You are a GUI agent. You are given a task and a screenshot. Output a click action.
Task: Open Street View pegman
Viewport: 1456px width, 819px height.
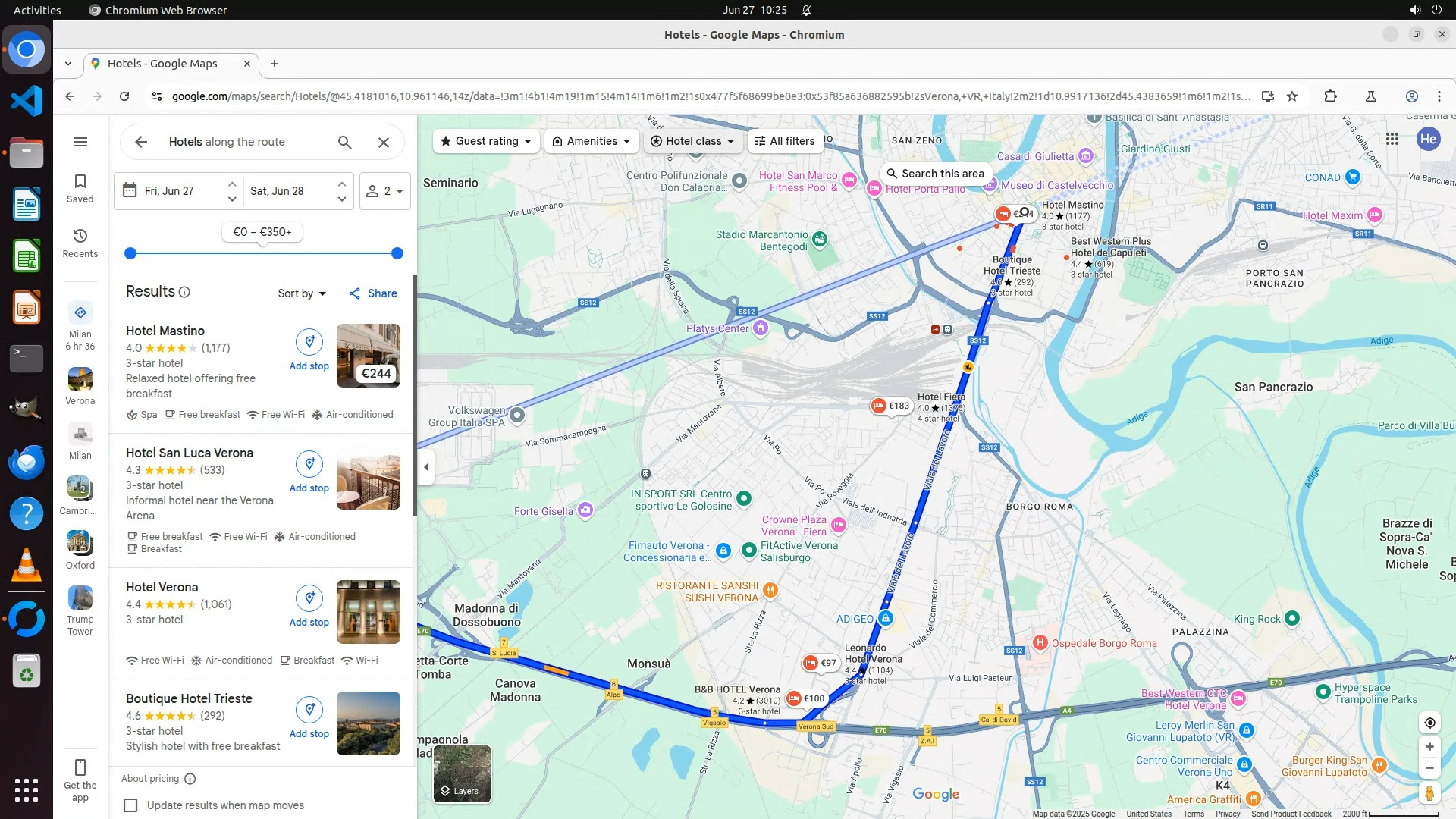pos(1429,793)
